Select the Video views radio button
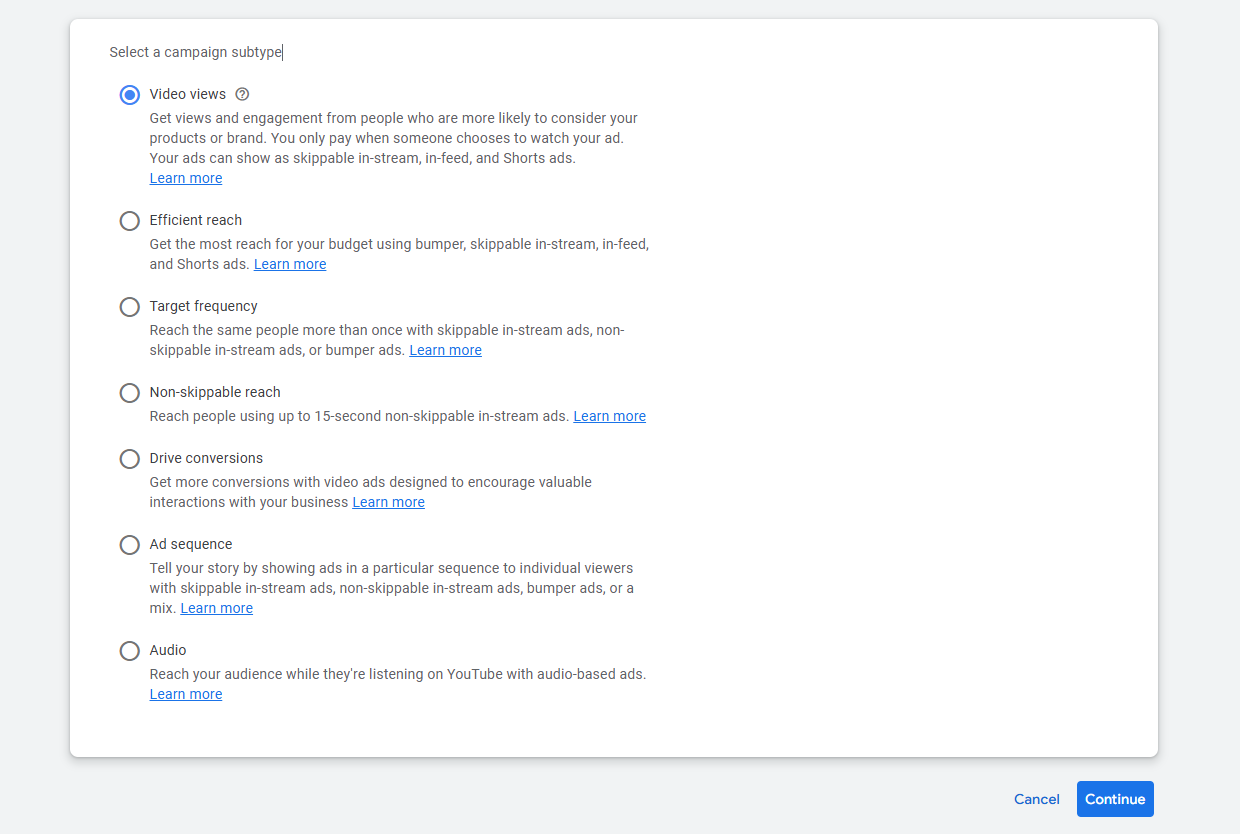Image resolution: width=1240 pixels, height=834 pixels. (x=129, y=95)
